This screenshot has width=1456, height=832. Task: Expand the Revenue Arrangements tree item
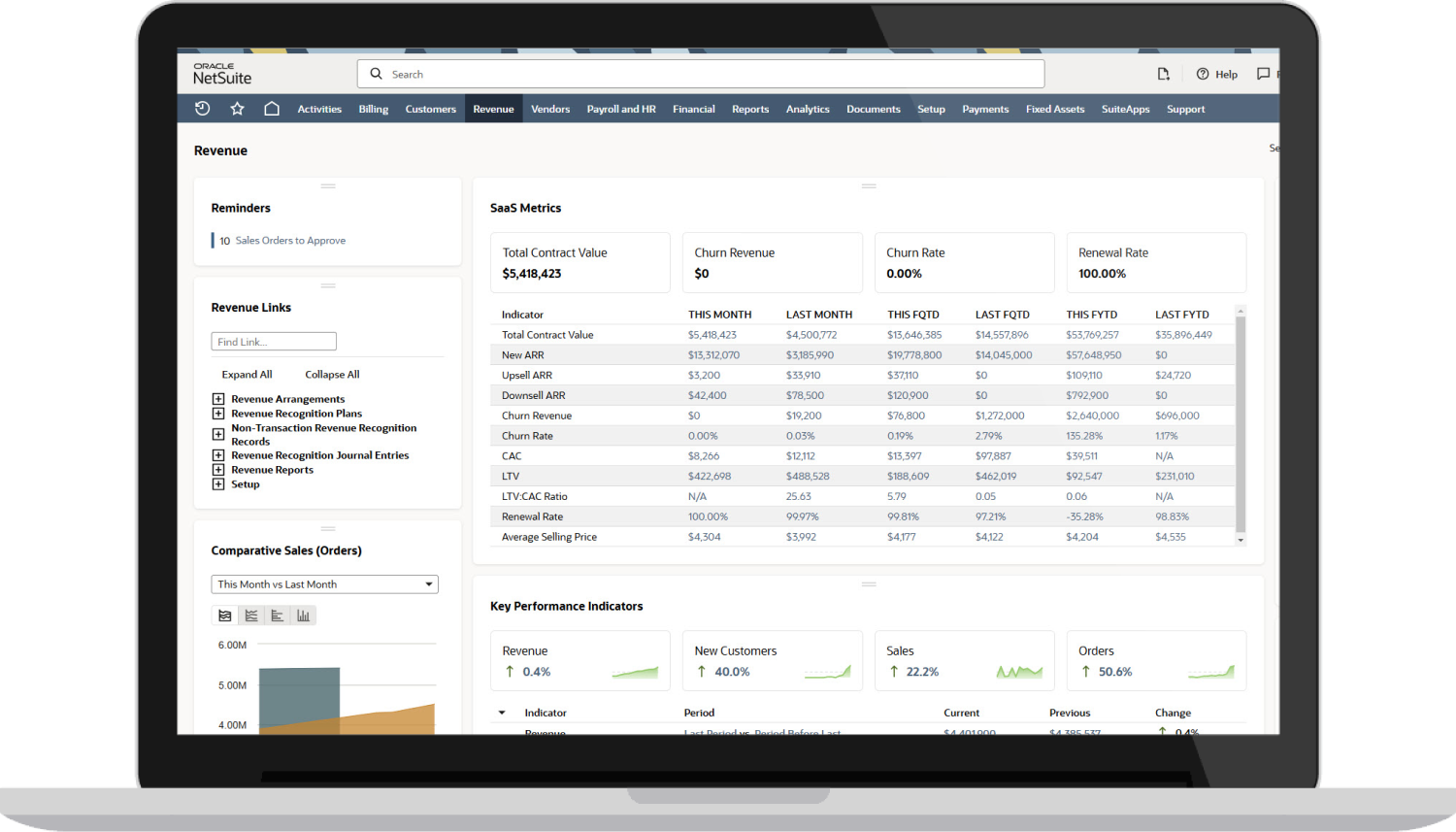click(x=217, y=398)
